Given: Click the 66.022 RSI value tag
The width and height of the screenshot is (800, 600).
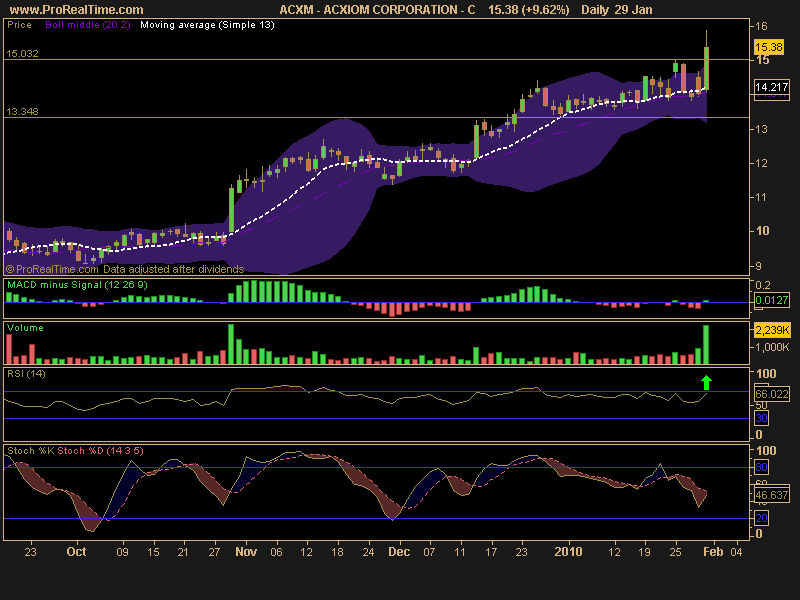Looking at the screenshot, I should coord(771,394).
